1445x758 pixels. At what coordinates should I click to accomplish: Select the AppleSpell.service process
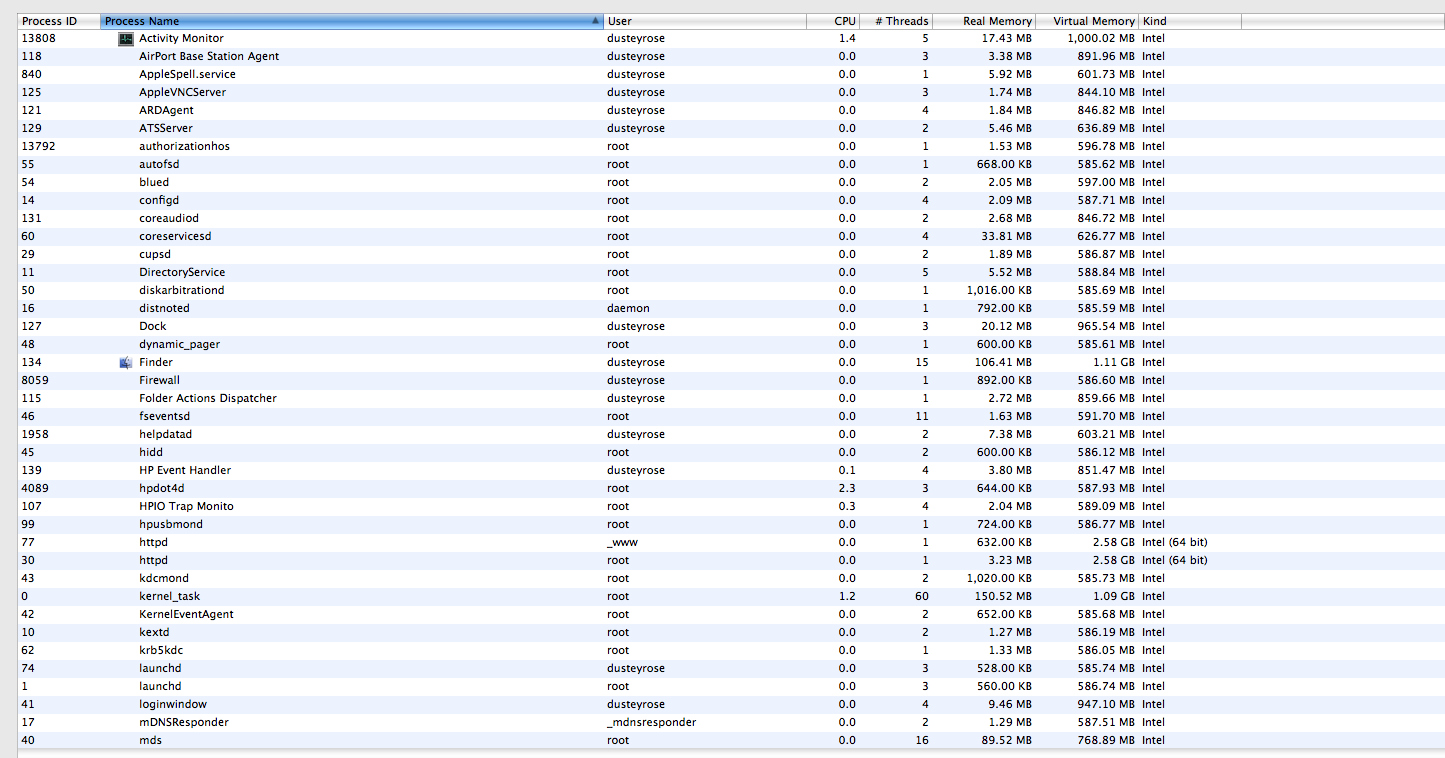[x=731, y=74]
